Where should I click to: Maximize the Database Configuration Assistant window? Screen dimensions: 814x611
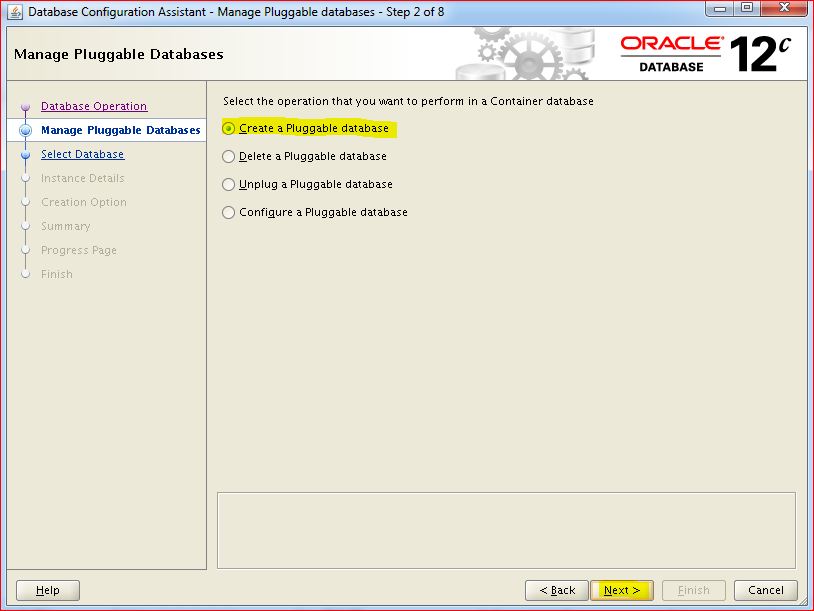(746, 10)
